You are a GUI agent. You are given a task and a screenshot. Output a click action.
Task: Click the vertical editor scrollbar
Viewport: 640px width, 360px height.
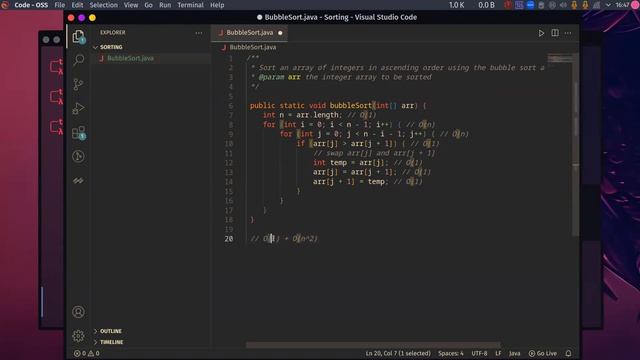coord(576,145)
